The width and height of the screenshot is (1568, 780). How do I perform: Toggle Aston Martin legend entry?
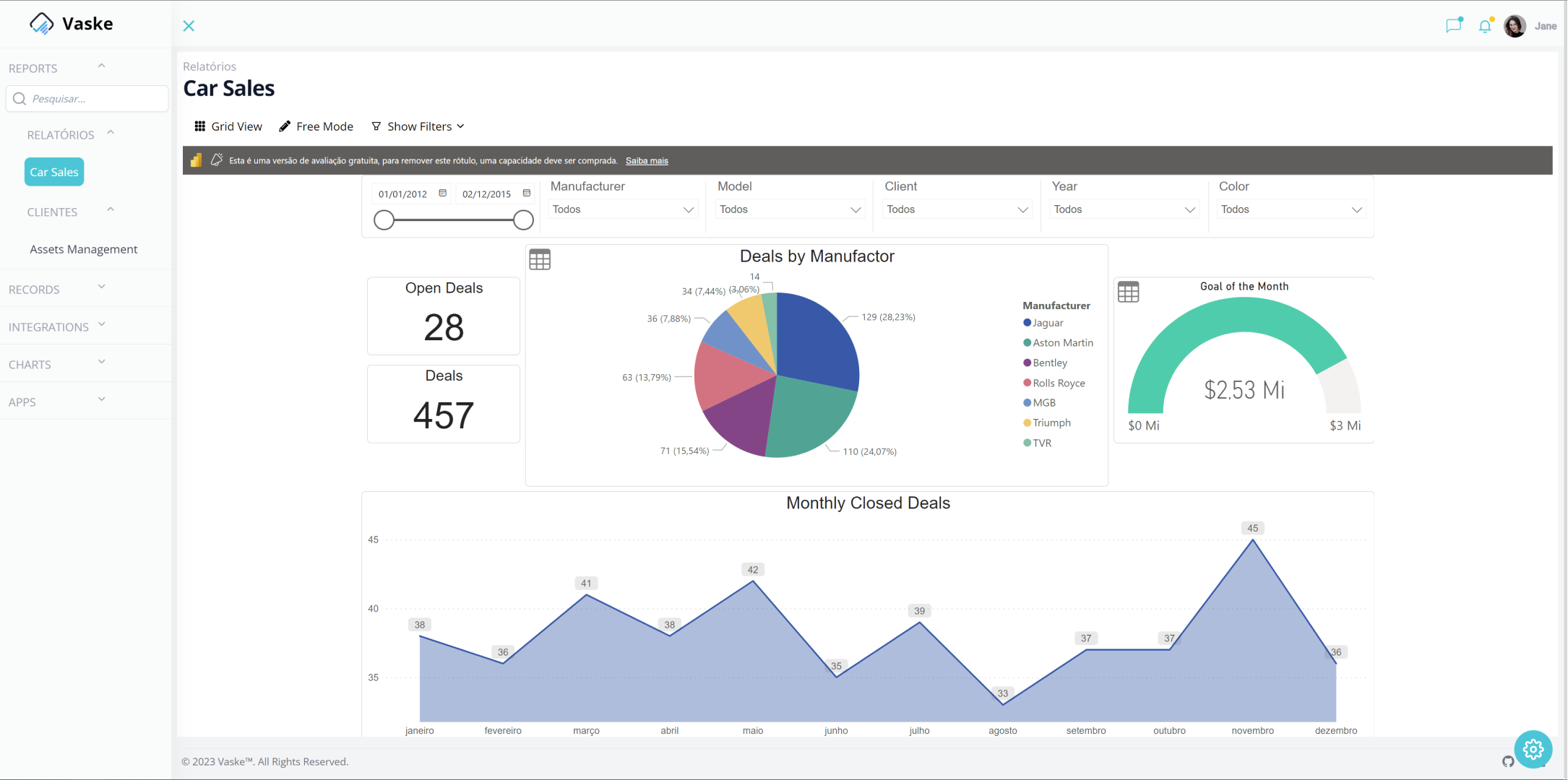click(1062, 343)
